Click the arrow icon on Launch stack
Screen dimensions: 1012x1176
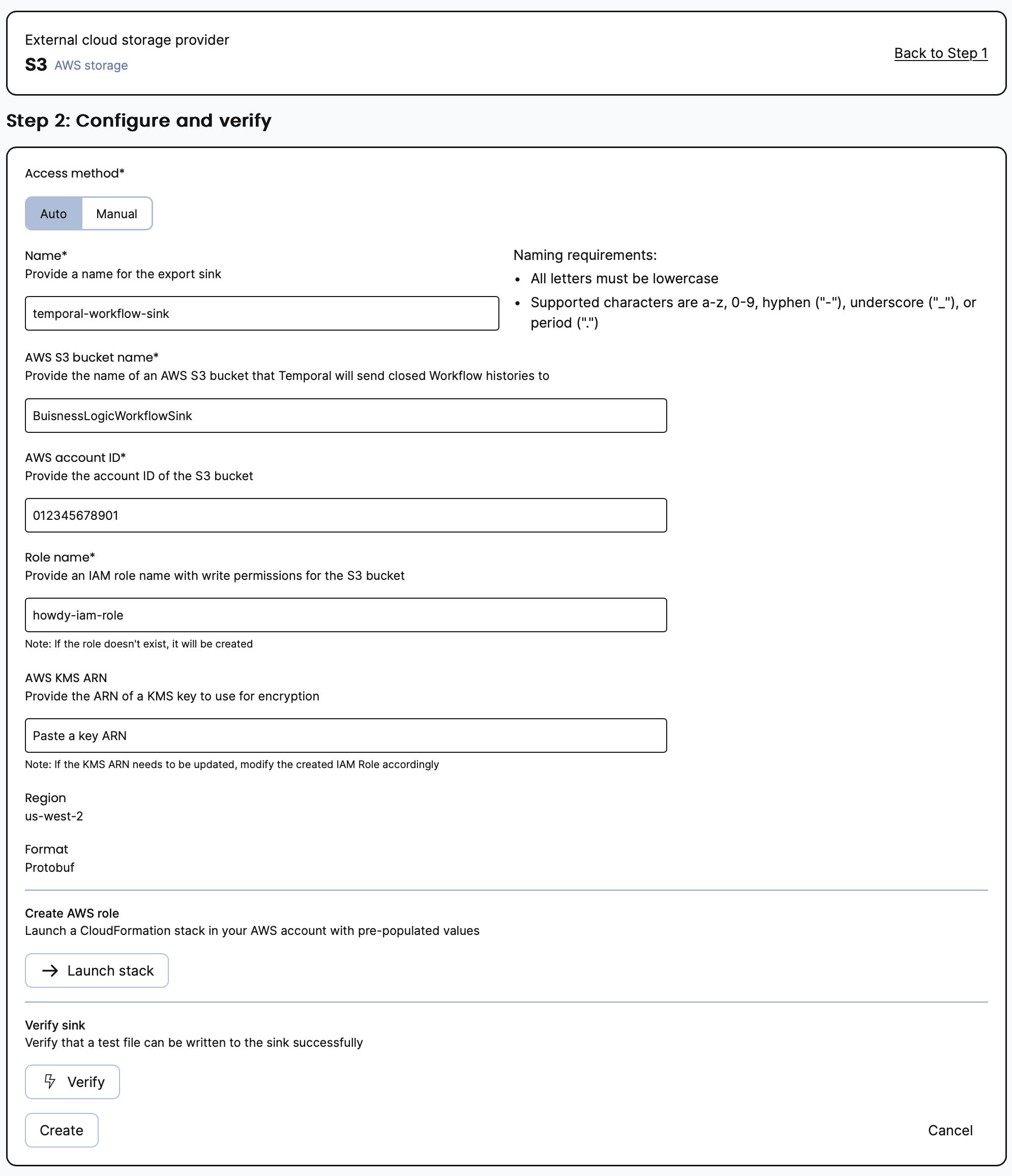(50, 971)
